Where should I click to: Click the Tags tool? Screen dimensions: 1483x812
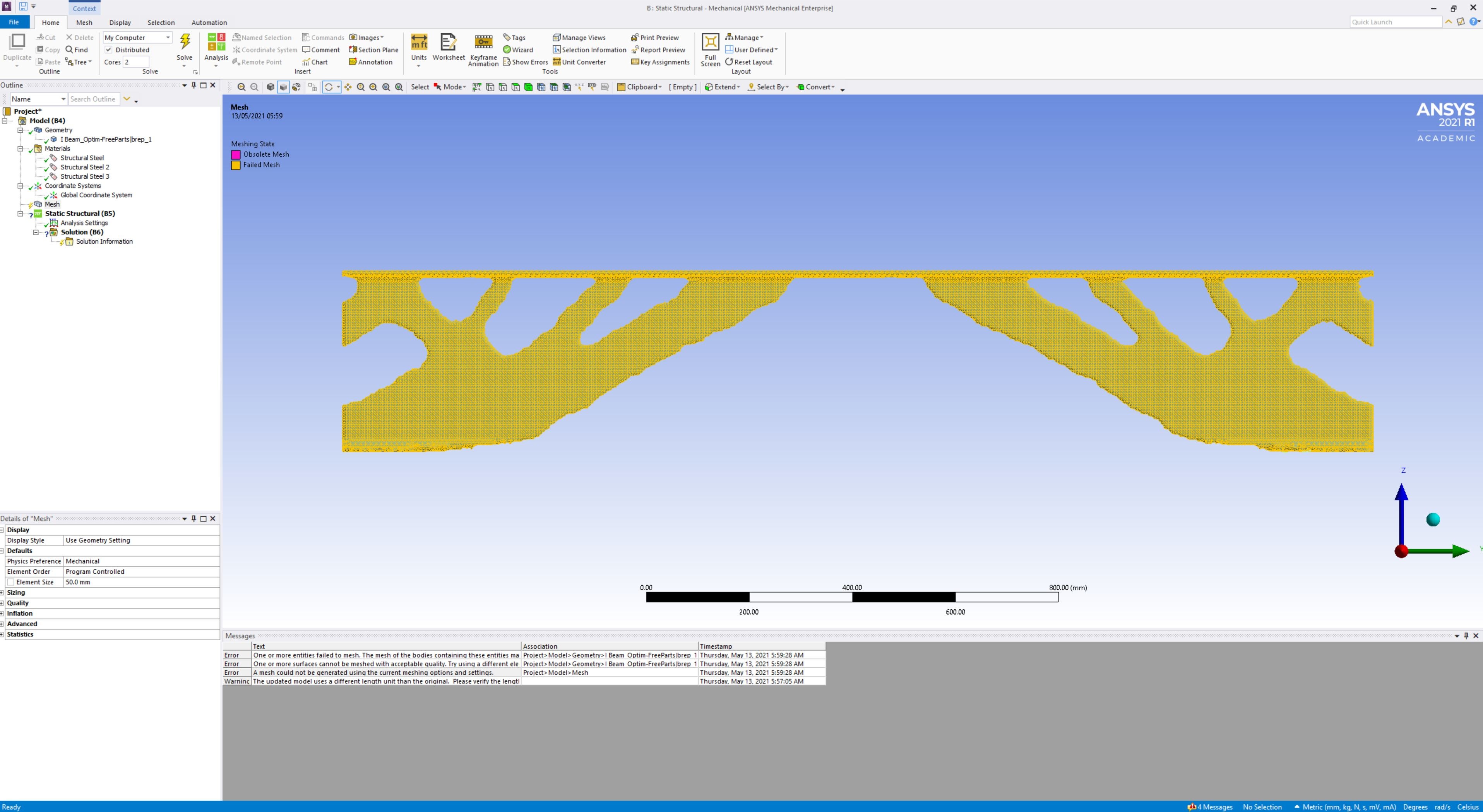click(x=514, y=38)
